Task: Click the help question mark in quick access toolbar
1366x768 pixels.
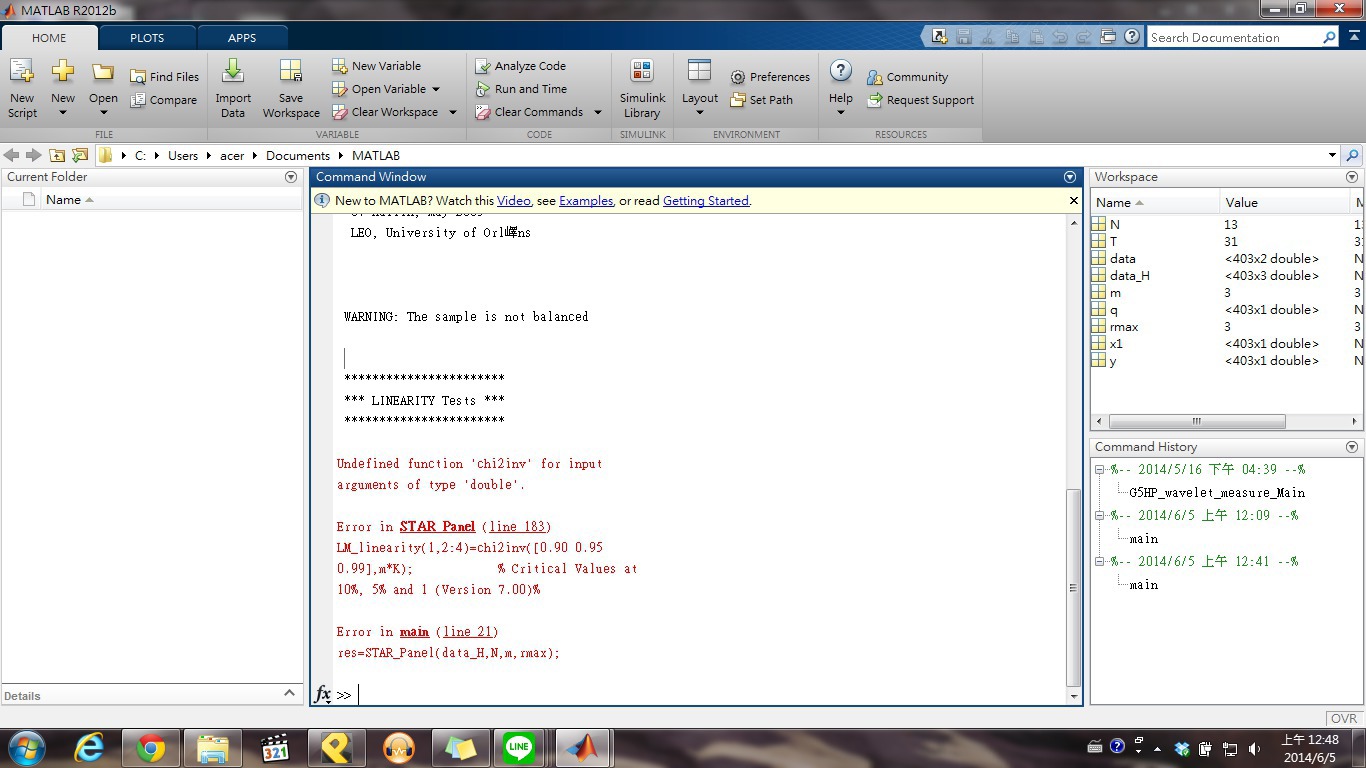Action: pyautogui.click(x=1132, y=37)
